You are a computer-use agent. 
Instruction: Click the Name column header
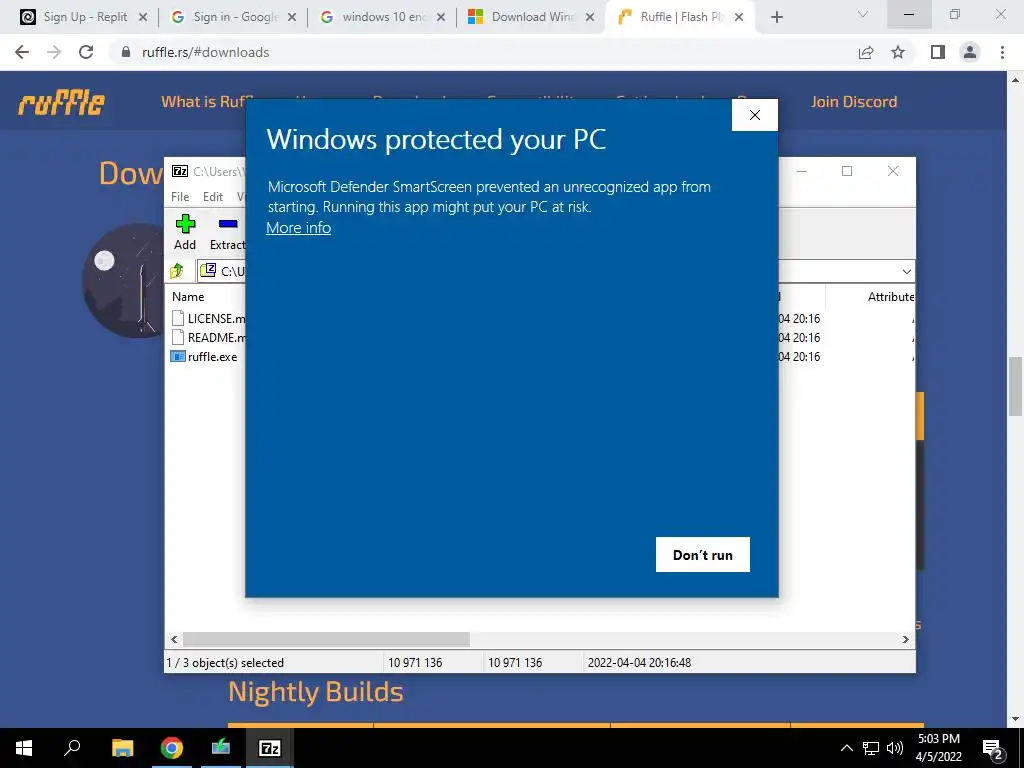click(x=188, y=296)
